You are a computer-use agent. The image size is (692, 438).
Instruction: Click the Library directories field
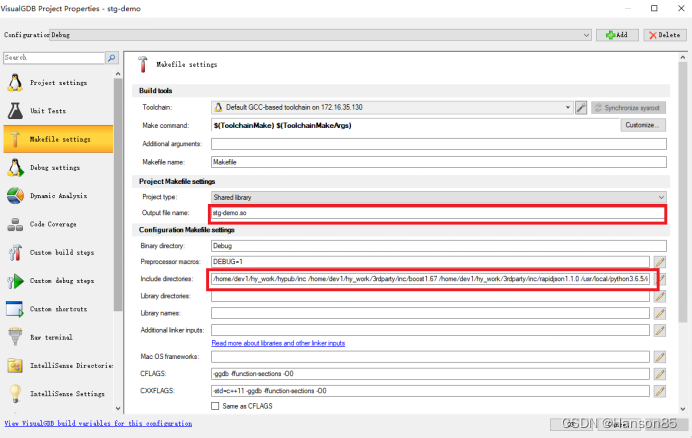click(430, 296)
